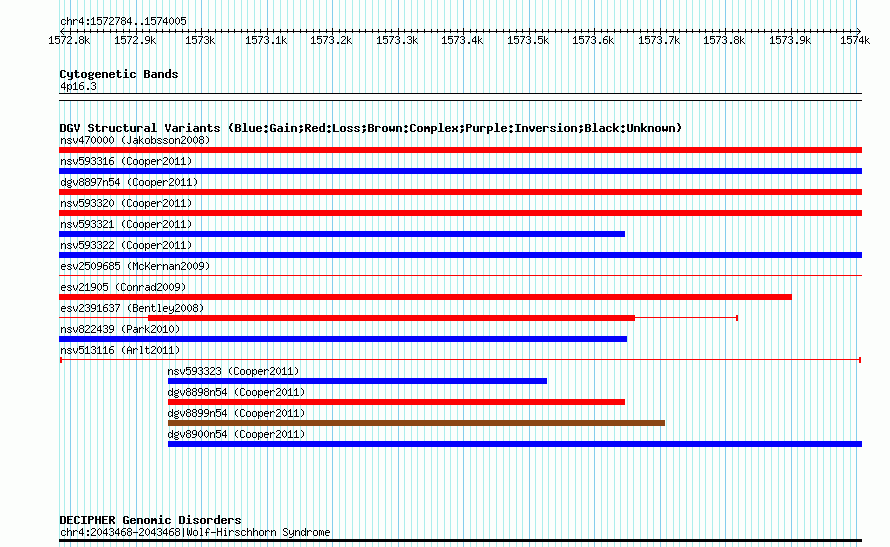Click the nsv822439 (Park2010) label

click(120, 329)
